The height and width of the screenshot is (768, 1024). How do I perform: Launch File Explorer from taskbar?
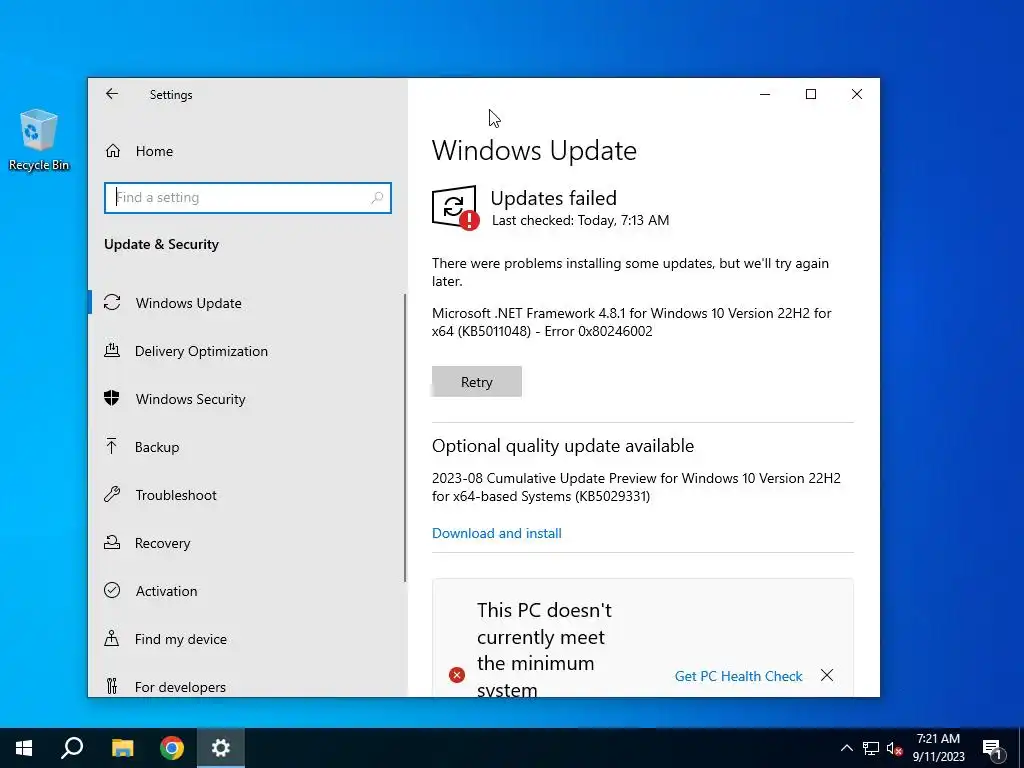(122, 748)
